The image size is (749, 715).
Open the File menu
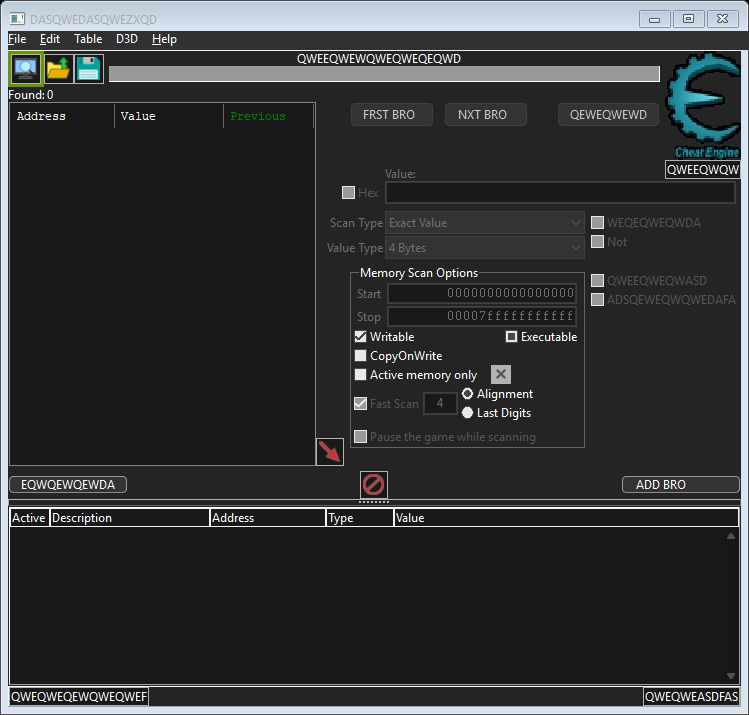[17, 39]
